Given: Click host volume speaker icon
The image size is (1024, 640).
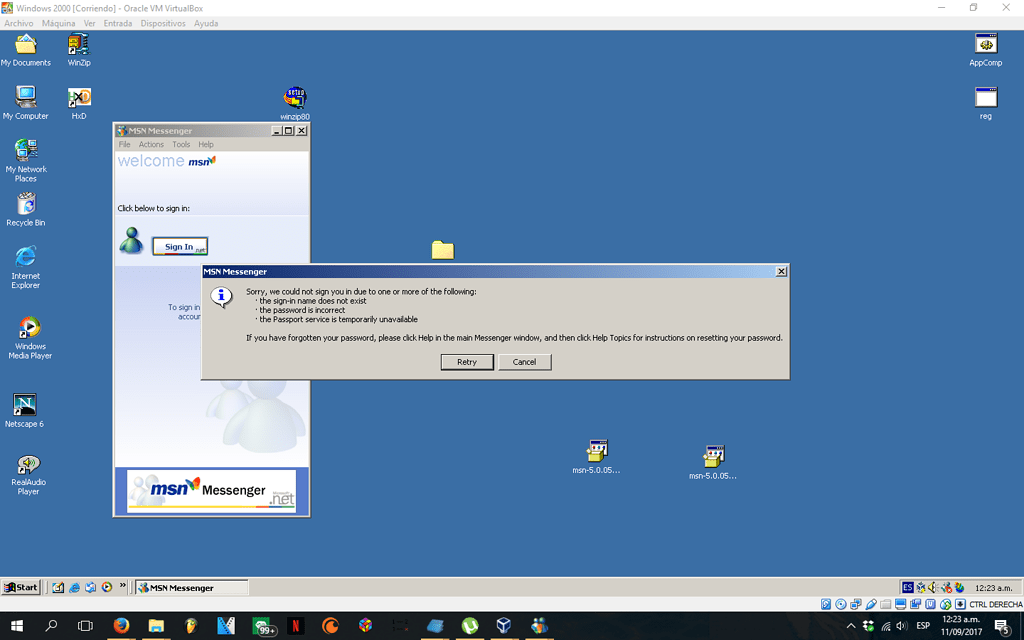Looking at the screenshot, I should [902, 626].
